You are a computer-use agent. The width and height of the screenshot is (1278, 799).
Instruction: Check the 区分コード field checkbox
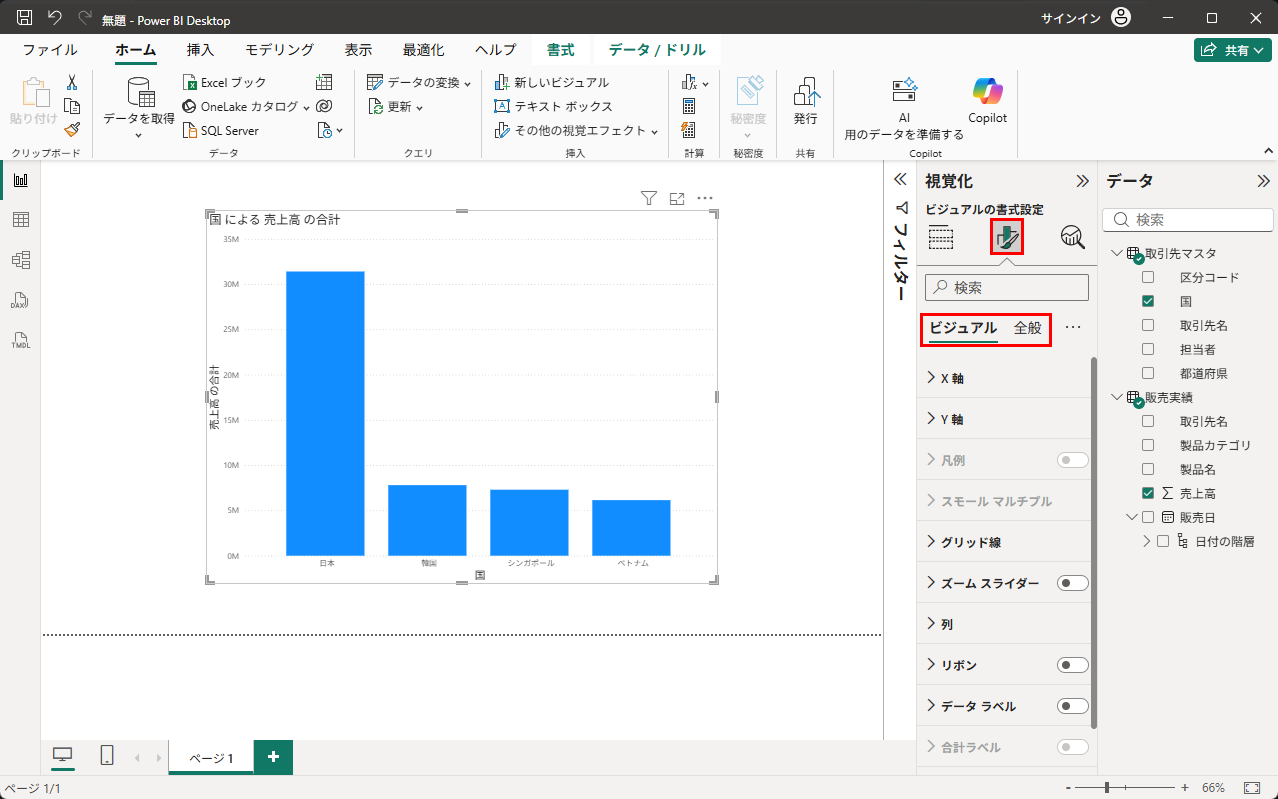pyautogui.click(x=1148, y=277)
